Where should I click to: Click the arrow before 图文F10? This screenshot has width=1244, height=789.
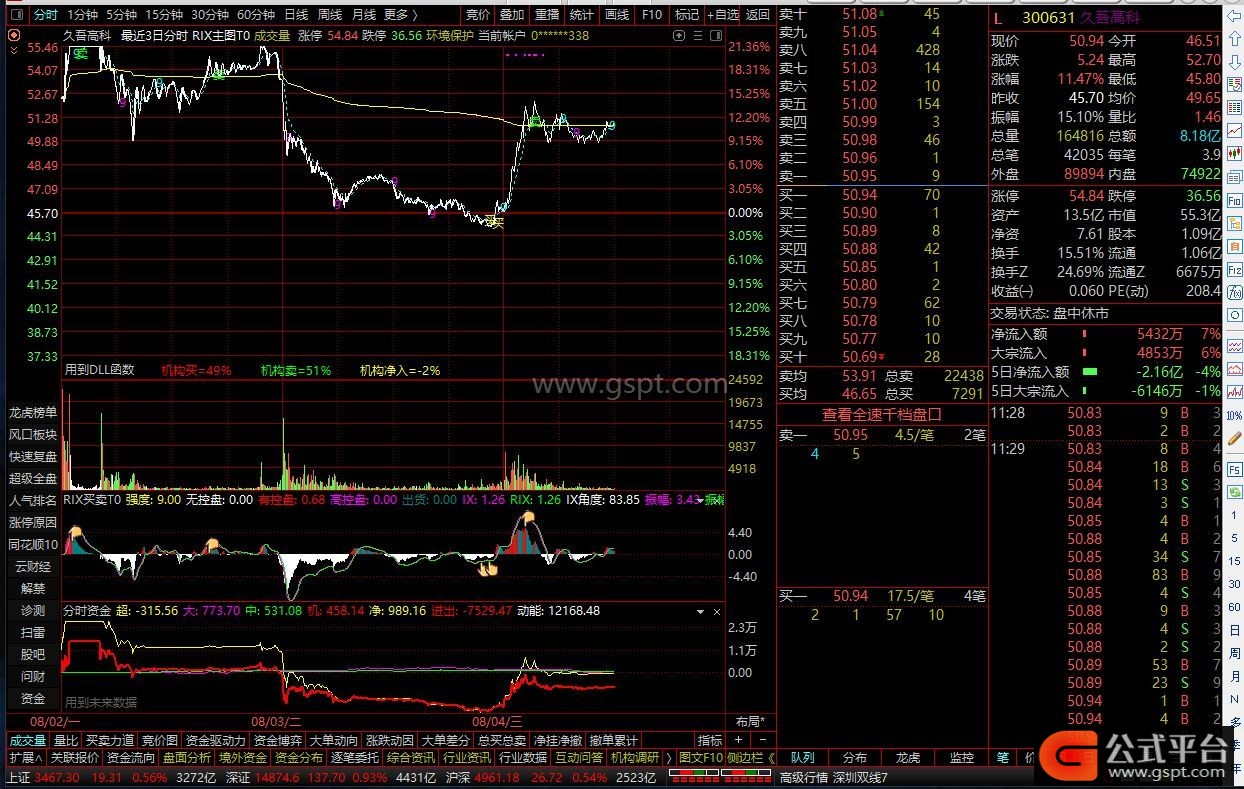point(671,758)
